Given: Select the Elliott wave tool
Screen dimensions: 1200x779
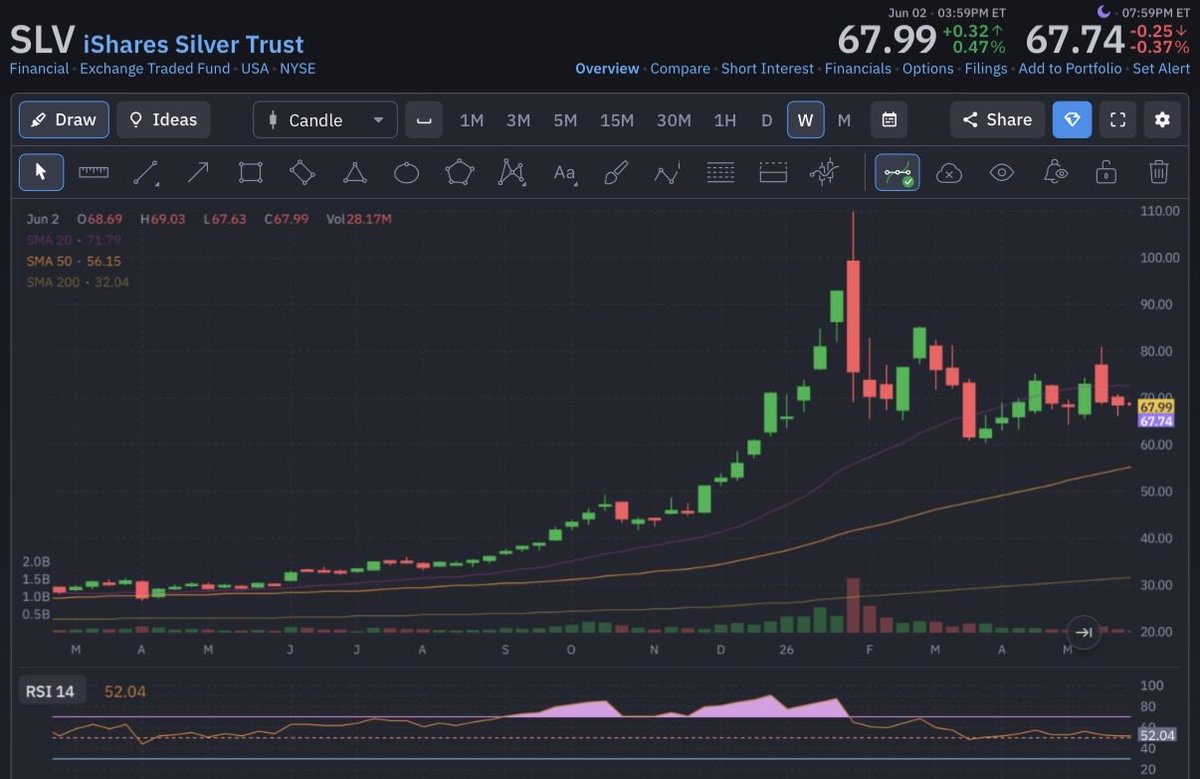Looking at the screenshot, I should coord(667,173).
